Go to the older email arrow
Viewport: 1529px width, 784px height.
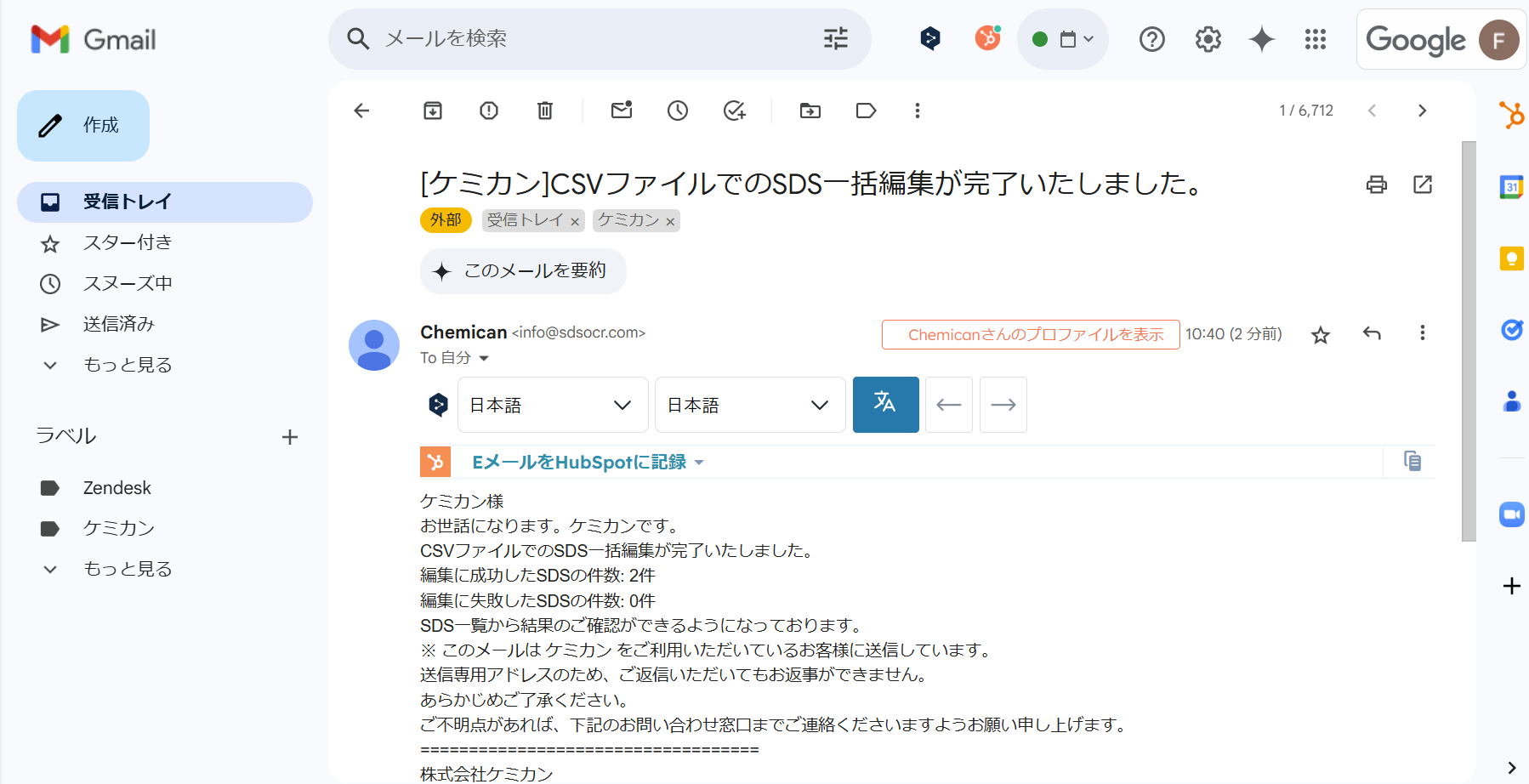coord(1422,111)
